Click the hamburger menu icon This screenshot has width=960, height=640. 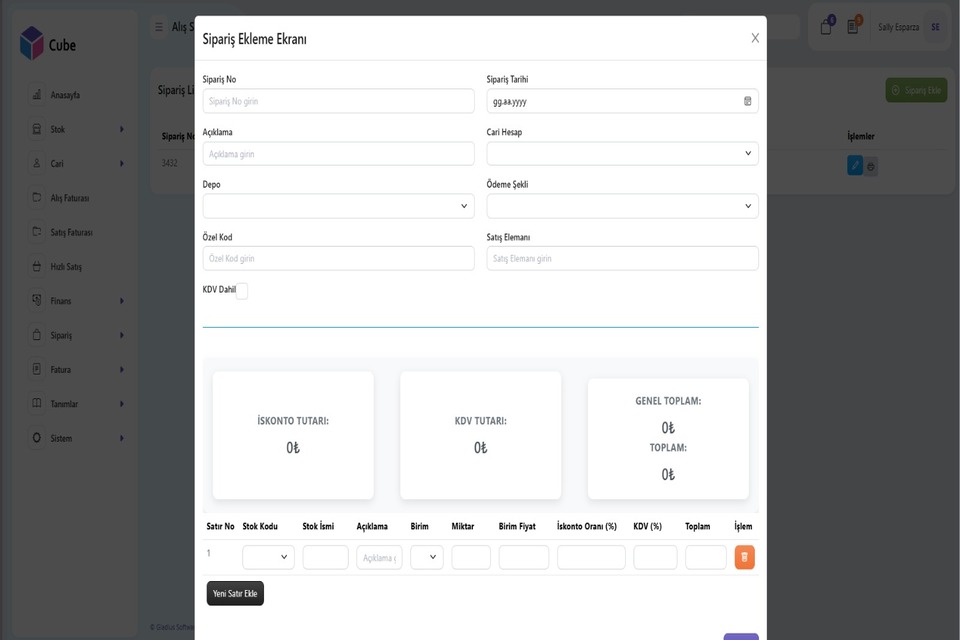click(x=159, y=27)
